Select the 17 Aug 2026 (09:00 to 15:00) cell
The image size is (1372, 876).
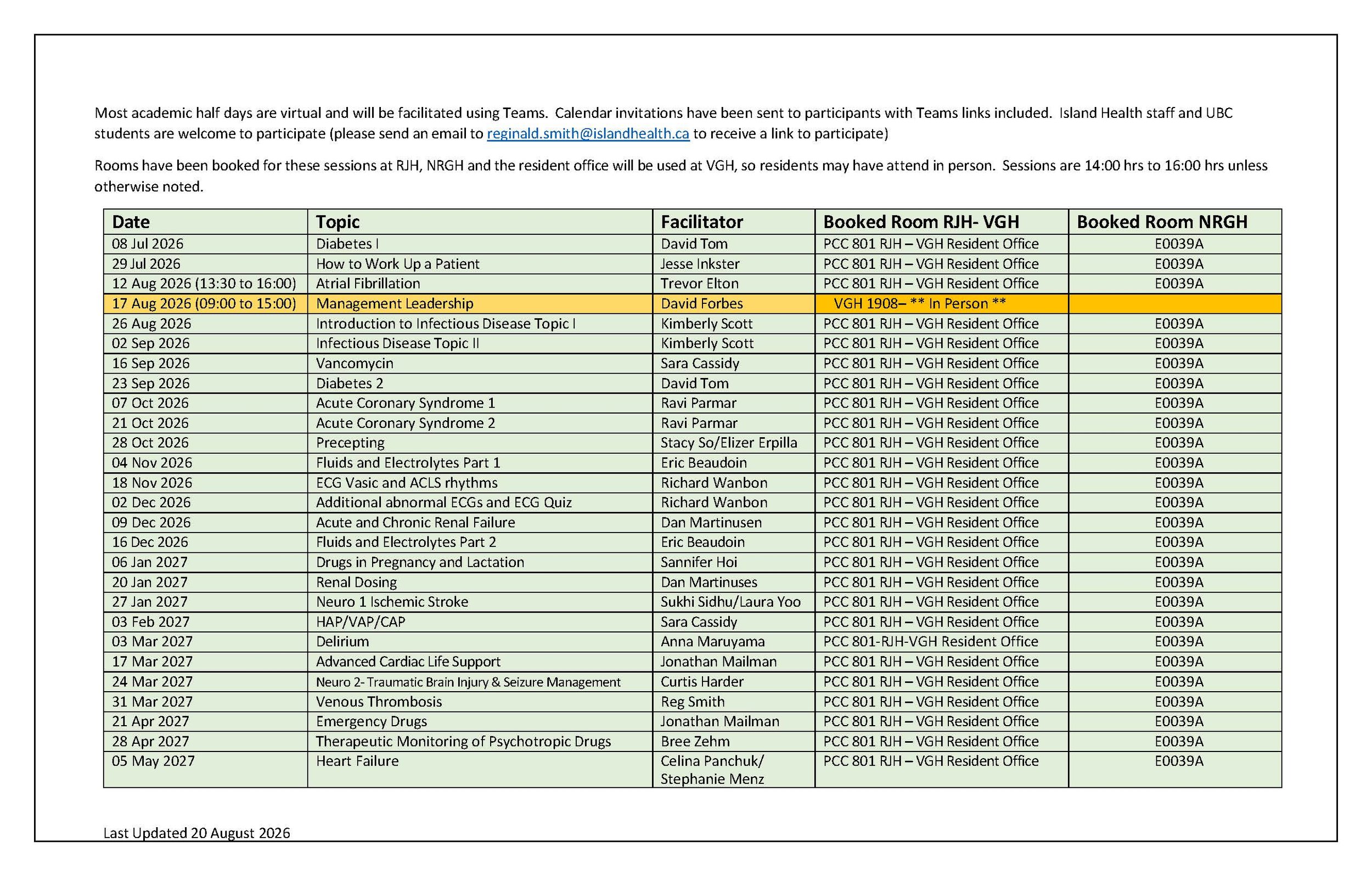point(205,303)
